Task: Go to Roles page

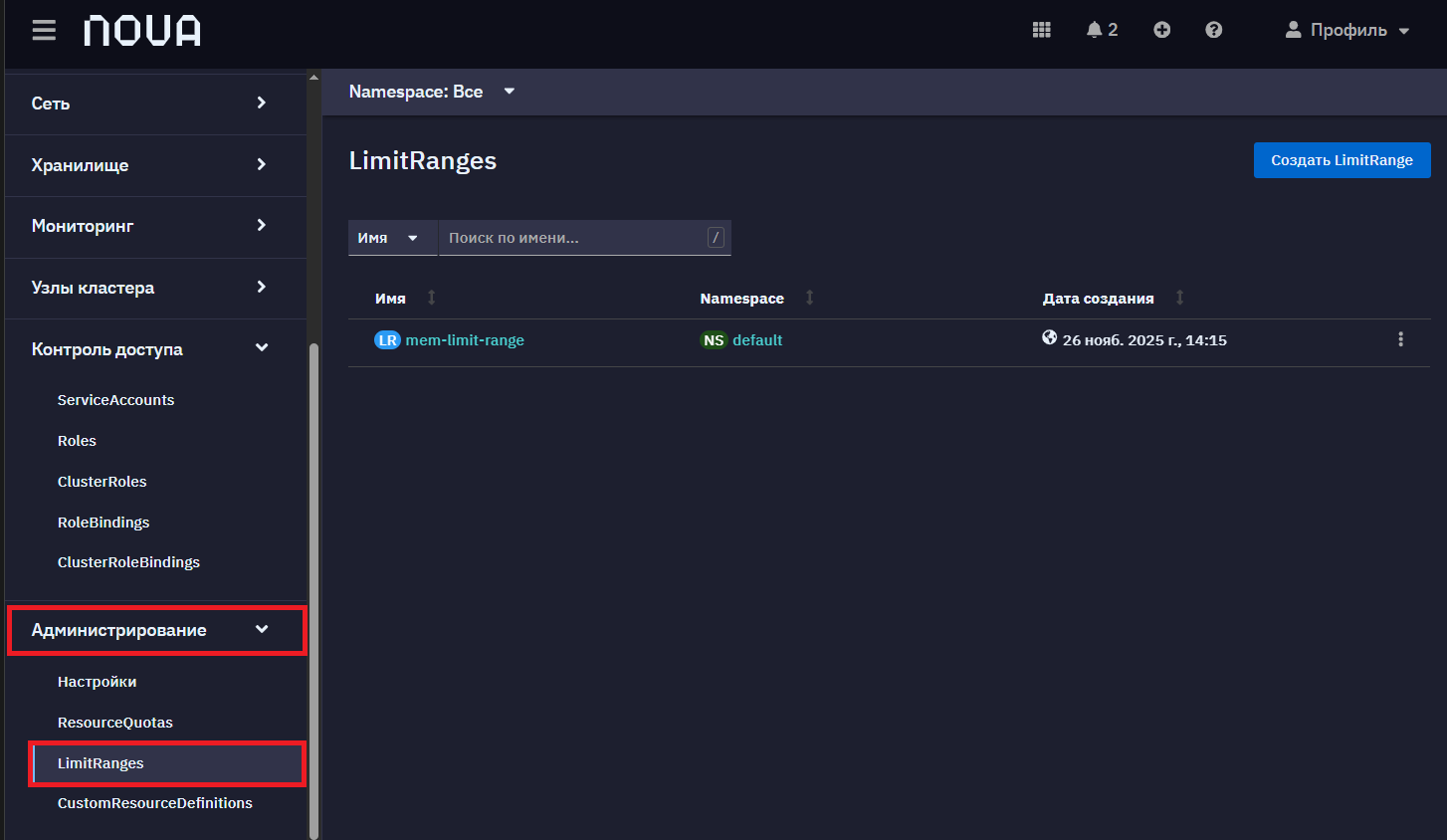Action: tap(77, 441)
